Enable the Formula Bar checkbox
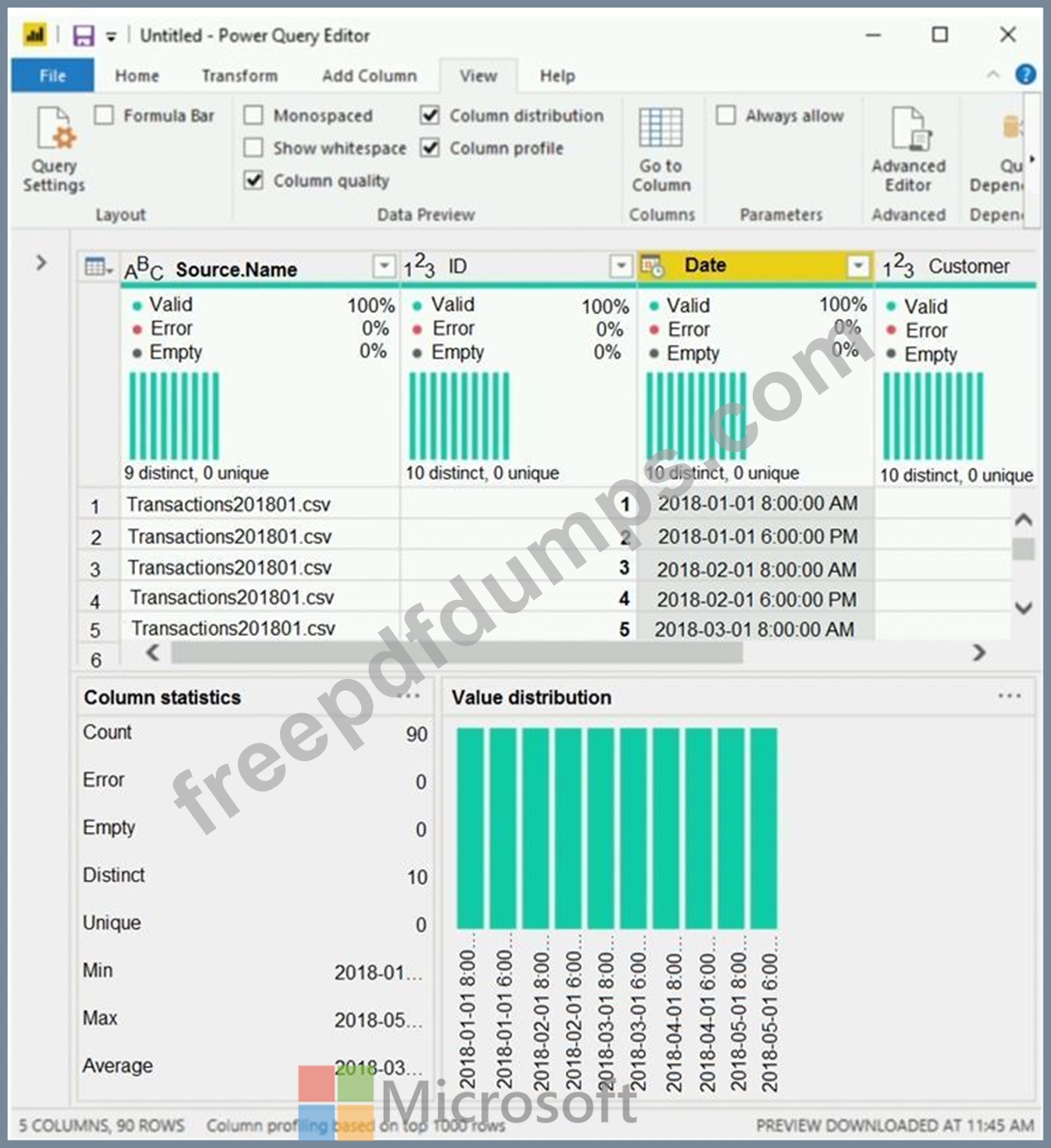 (105, 115)
